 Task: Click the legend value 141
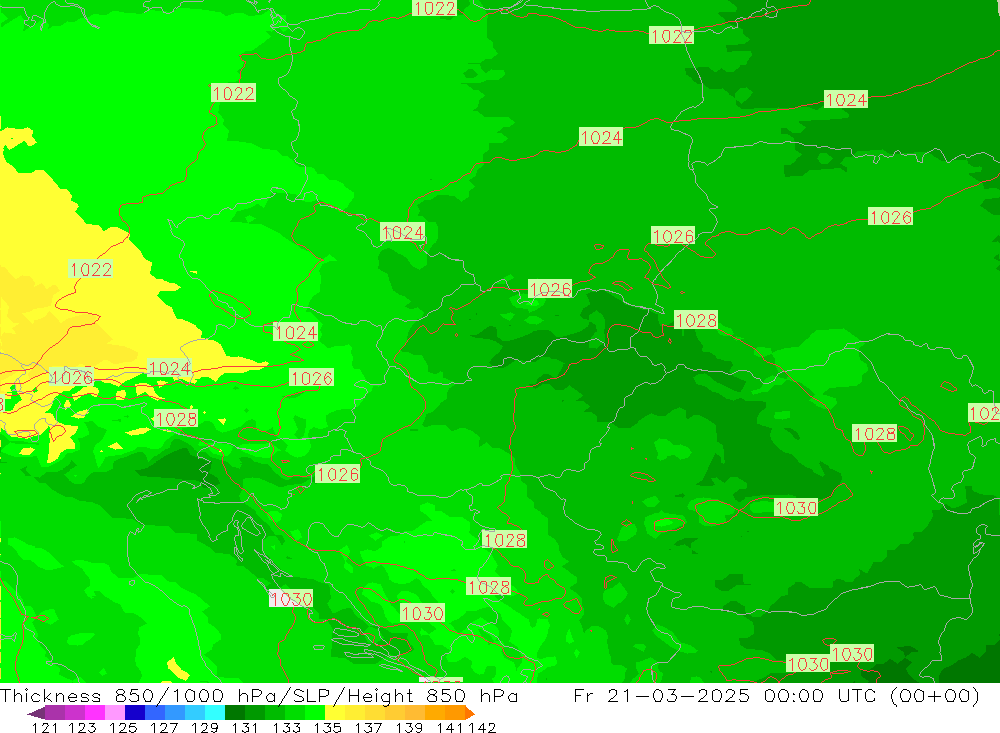tap(450, 727)
